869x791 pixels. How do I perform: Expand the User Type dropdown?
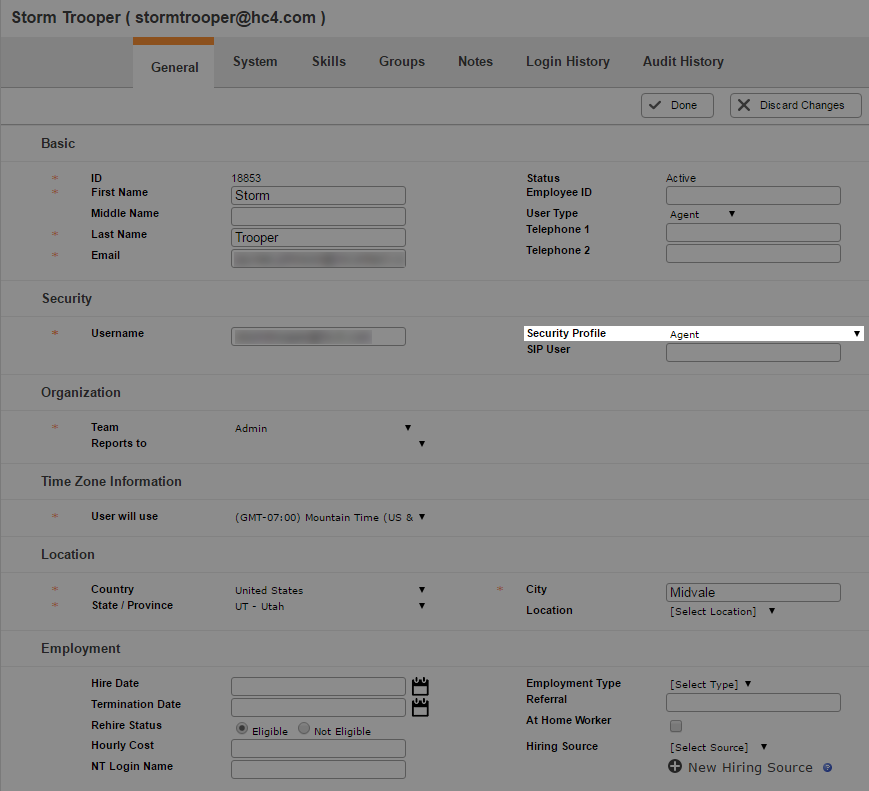click(702, 214)
